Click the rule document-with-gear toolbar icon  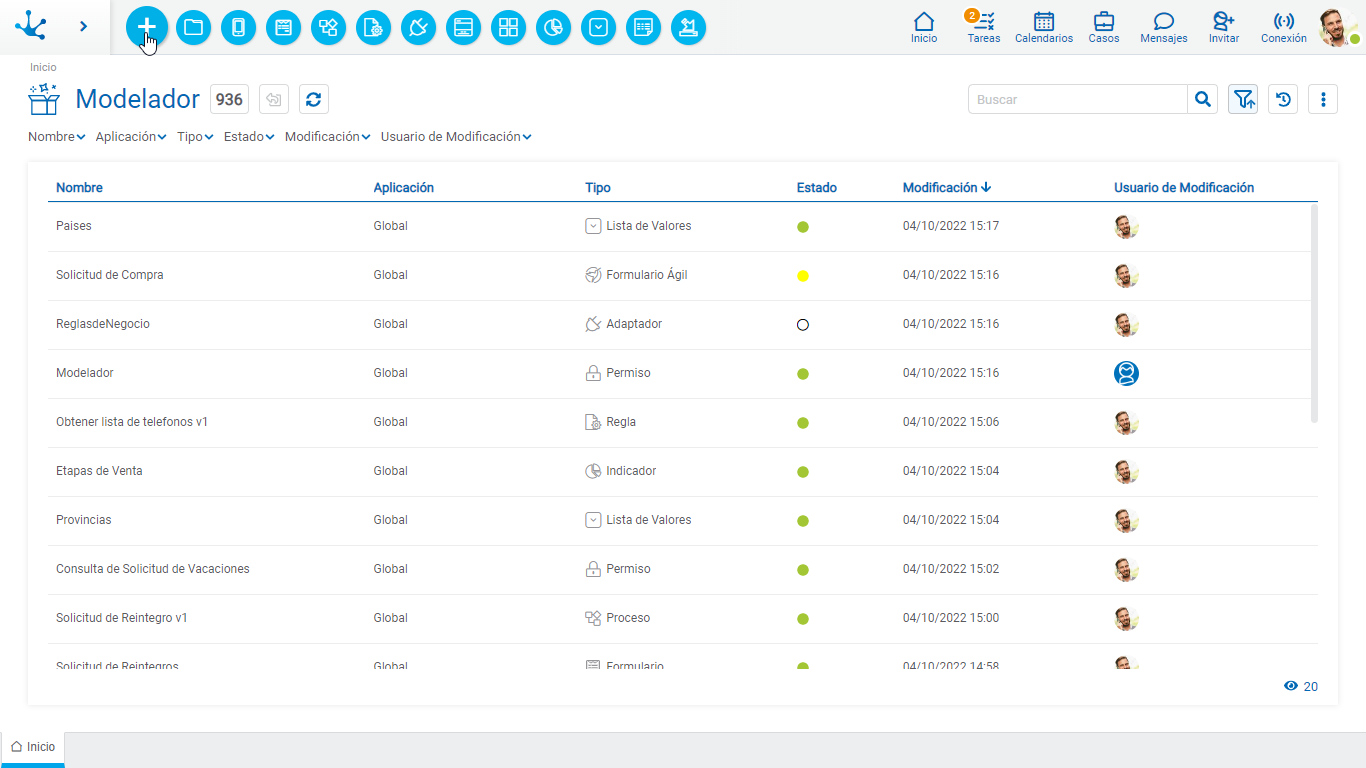pos(373,27)
